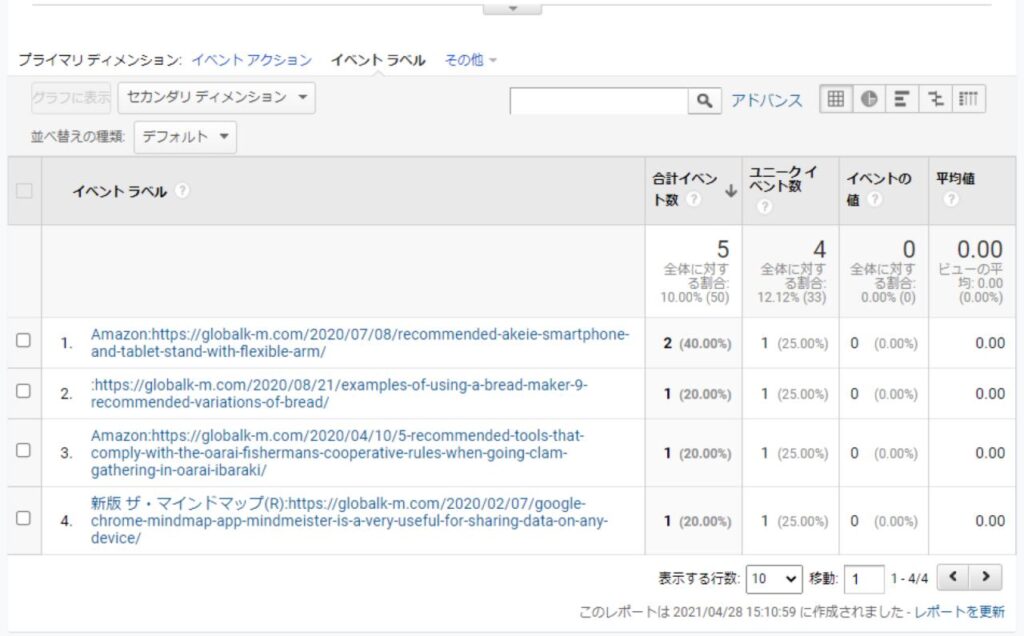Switch to イベント アクション dimension
This screenshot has width=1024, height=636.
coord(252,60)
